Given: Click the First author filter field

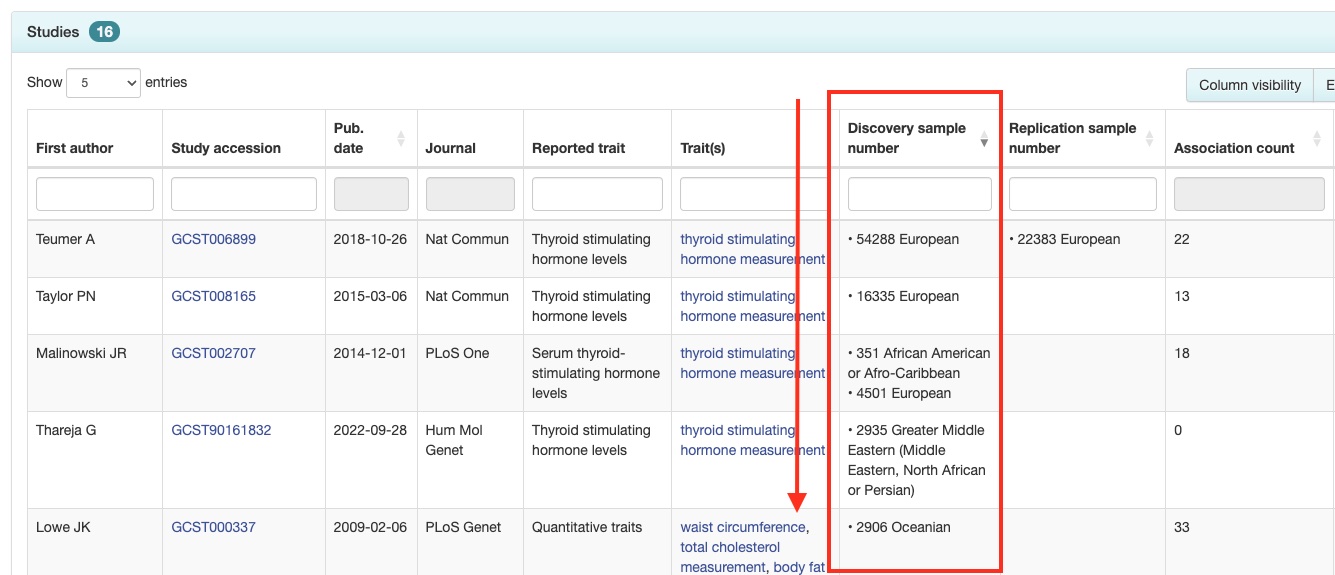Looking at the screenshot, I should tap(95, 194).
